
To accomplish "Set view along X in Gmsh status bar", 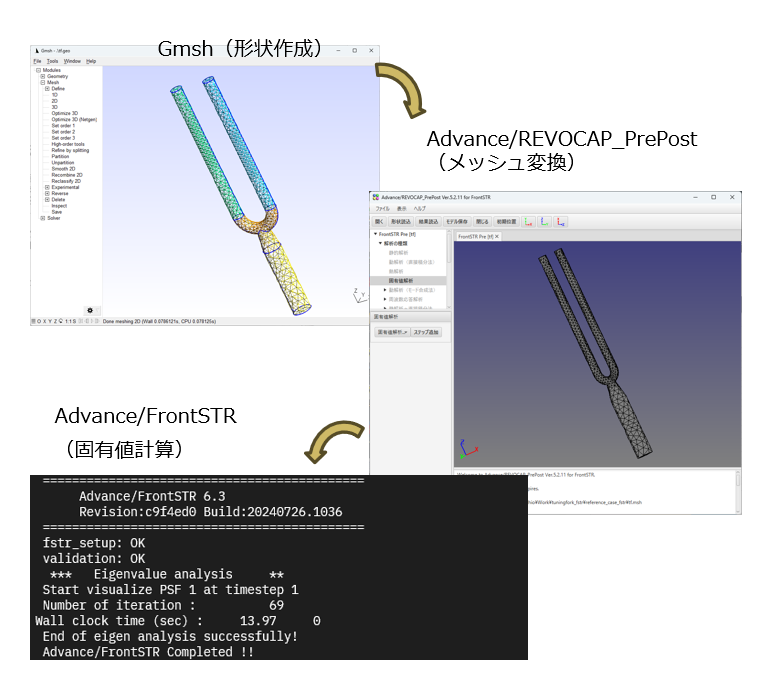I will pyautogui.click(x=41, y=321).
